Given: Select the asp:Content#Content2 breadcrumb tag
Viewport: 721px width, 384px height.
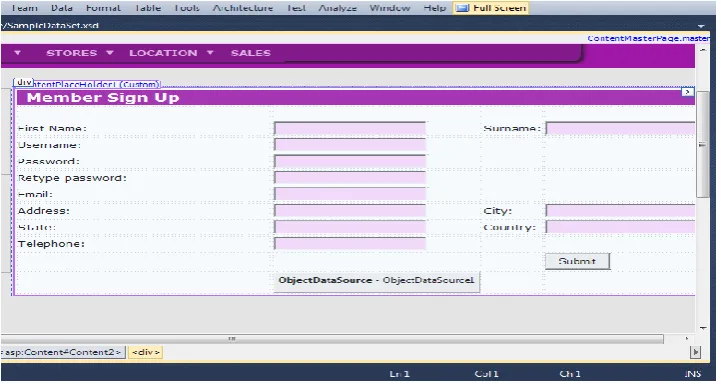Looking at the screenshot, I should [x=63, y=352].
